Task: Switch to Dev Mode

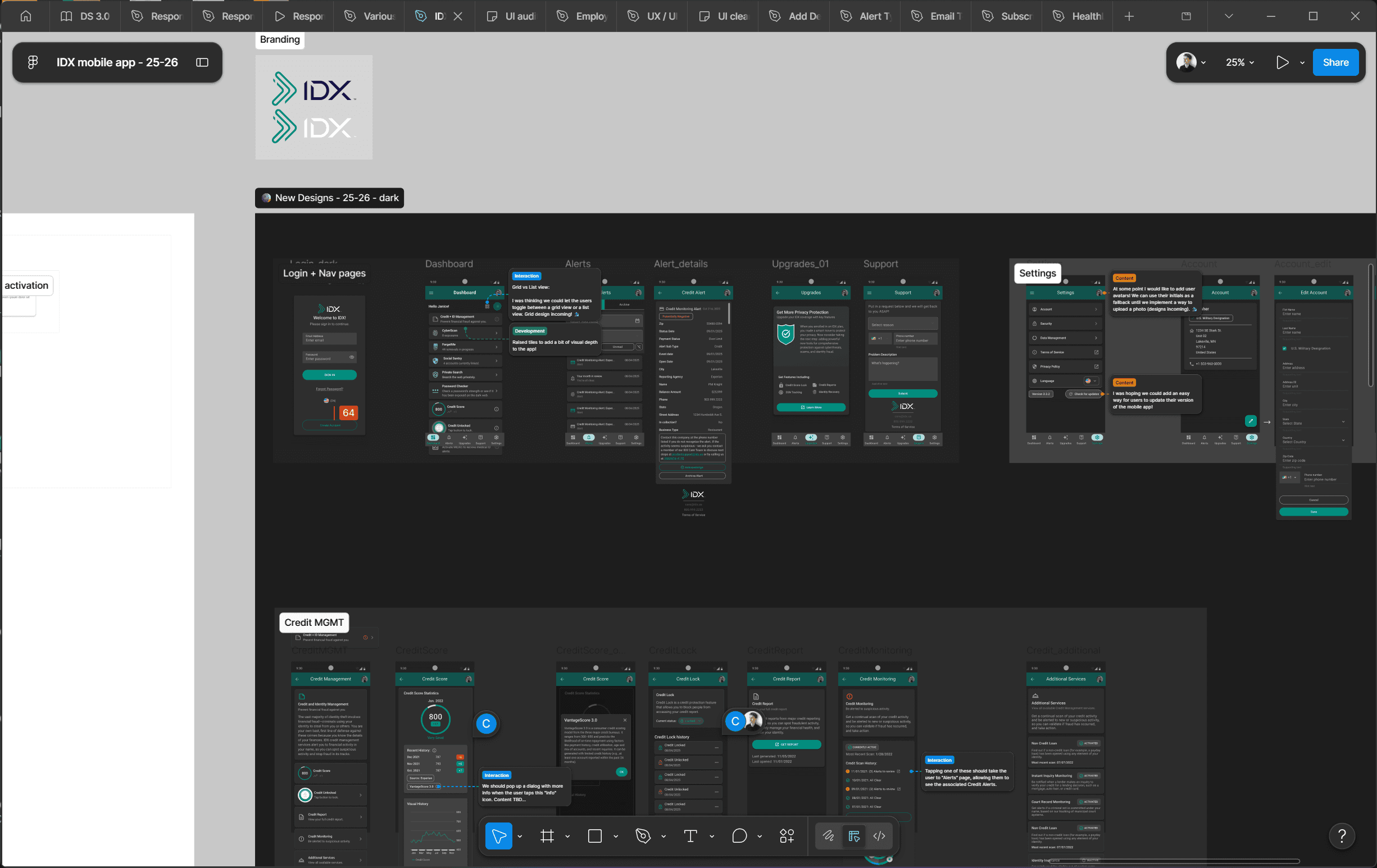Action: point(879,836)
